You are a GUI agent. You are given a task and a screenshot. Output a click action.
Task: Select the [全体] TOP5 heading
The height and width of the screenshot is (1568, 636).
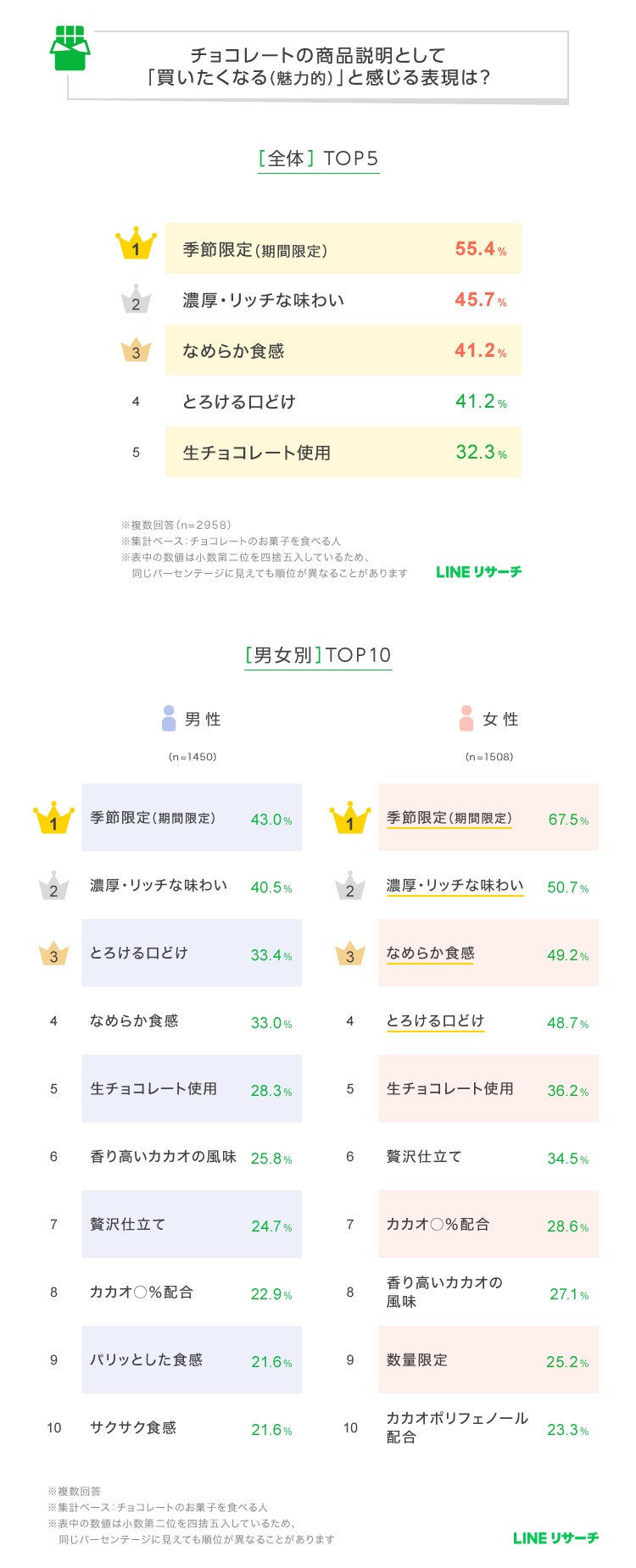(318, 158)
